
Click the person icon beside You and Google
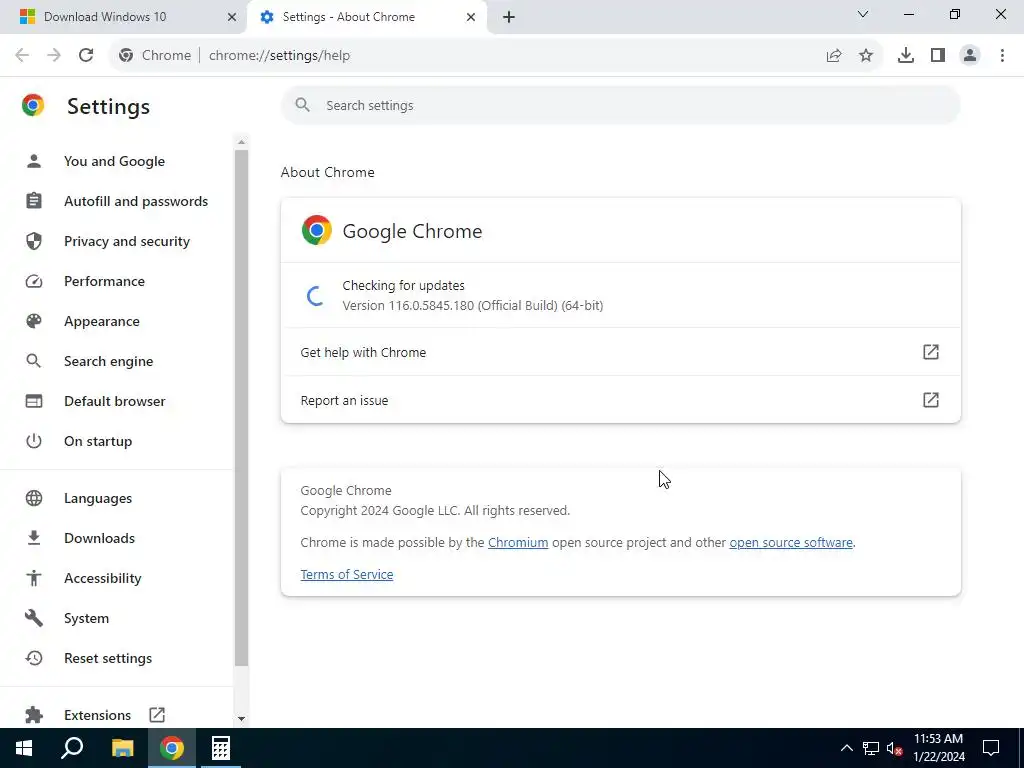point(34,161)
